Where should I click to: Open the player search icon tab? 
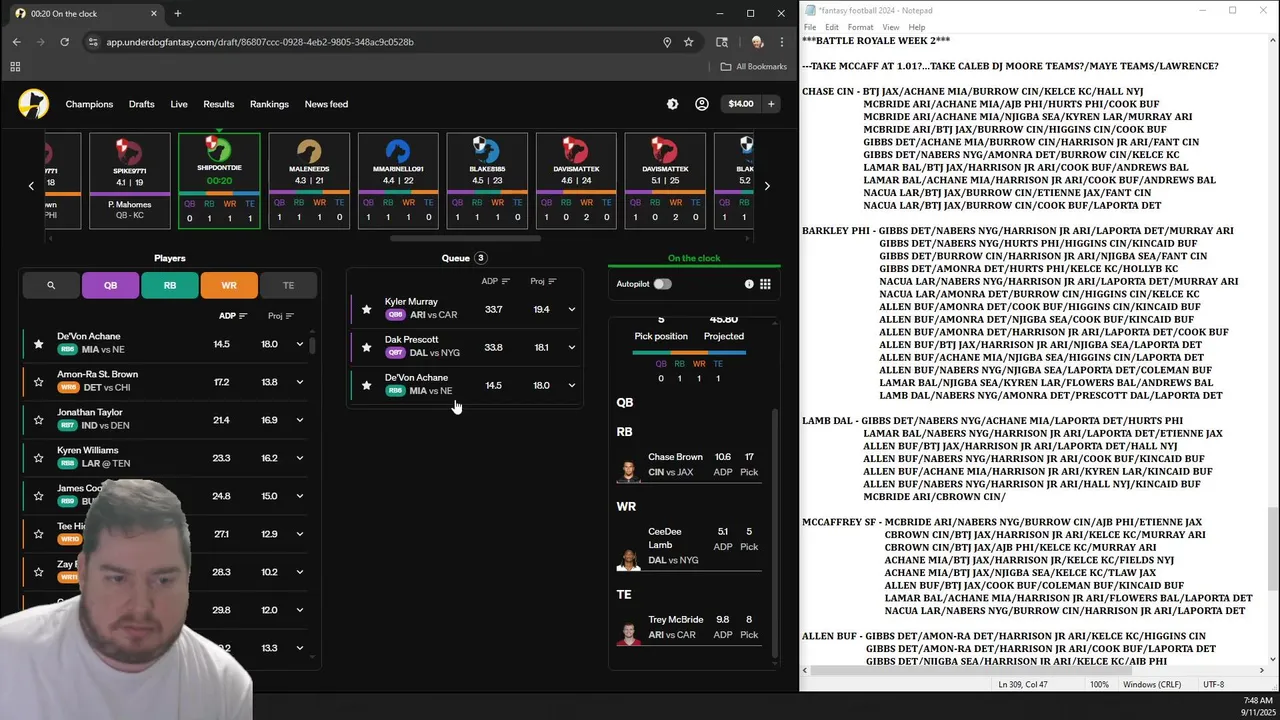51,285
